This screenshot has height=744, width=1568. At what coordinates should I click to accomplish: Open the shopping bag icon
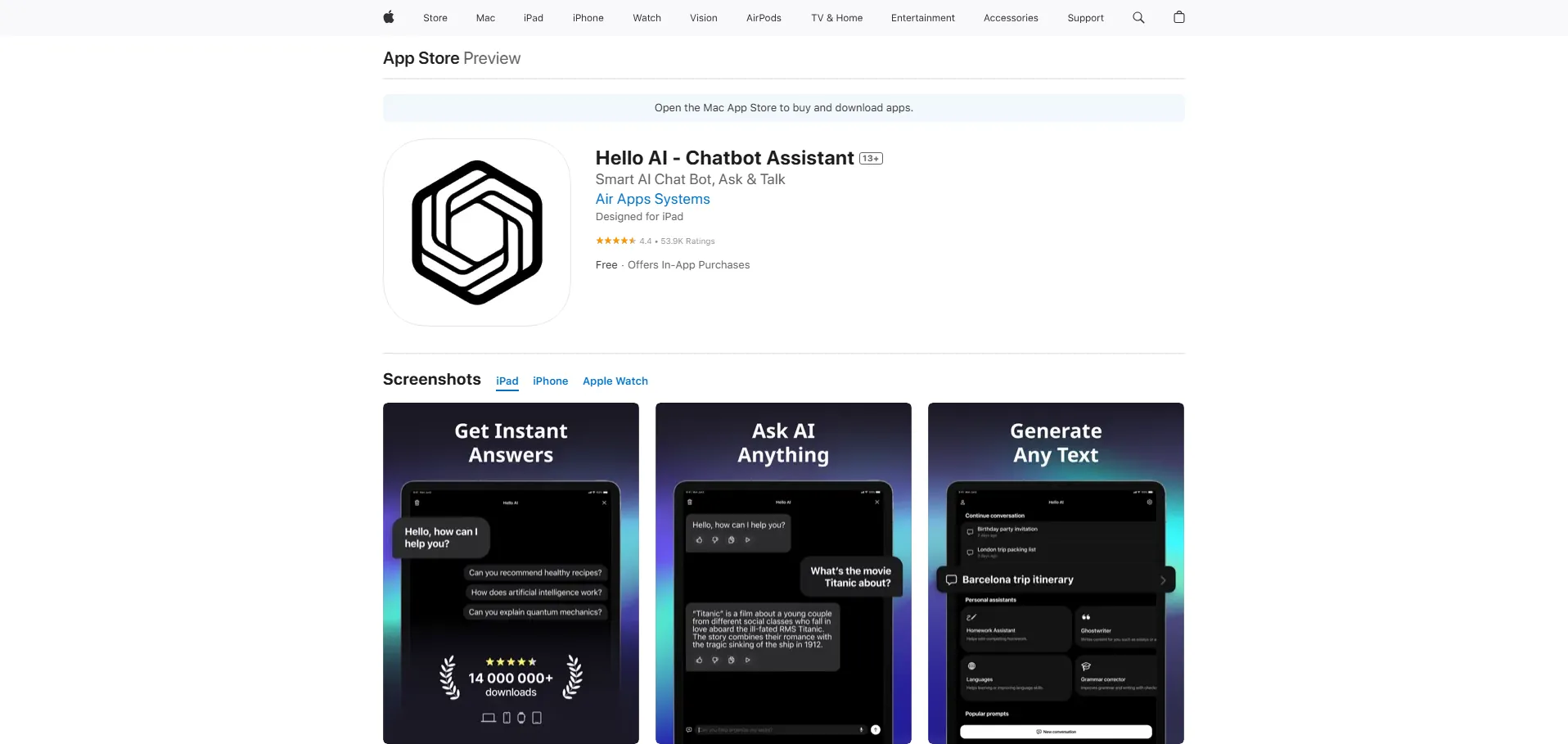coord(1179,17)
